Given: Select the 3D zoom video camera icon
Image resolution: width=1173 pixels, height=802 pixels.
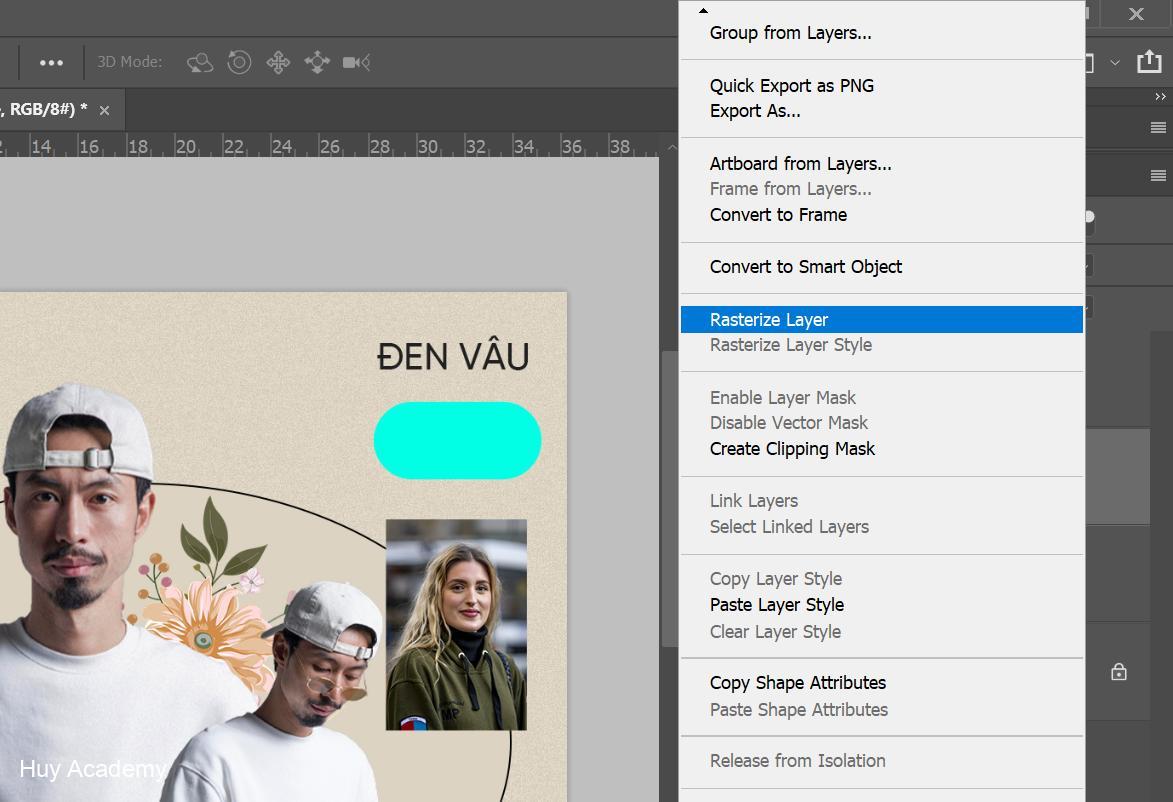Looking at the screenshot, I should pyautogui.click(x=357, y=62).
